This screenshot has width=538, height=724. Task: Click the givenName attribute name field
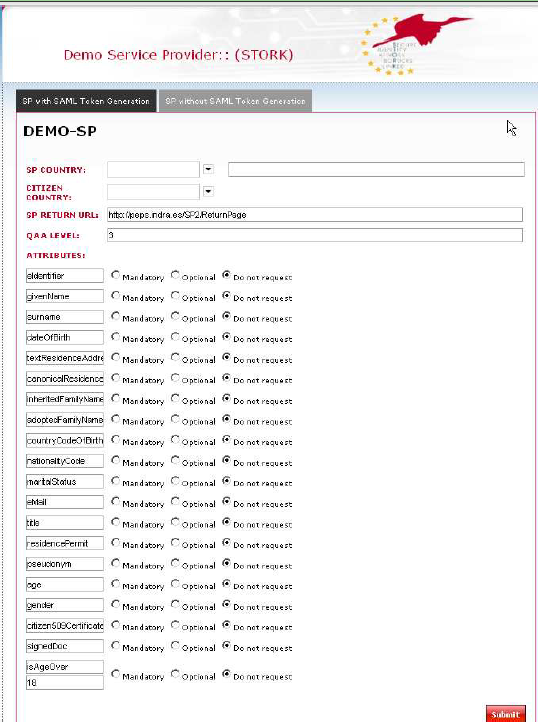point(65,296)
